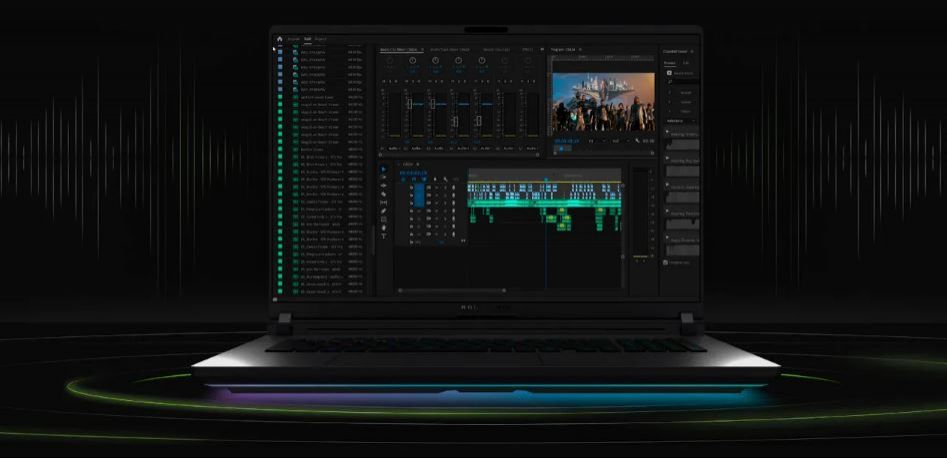Image resolution: width=947 pixels, height=458 pixels.
Task: Select the Ripple Edit tool
Action: tap(384, 186)
